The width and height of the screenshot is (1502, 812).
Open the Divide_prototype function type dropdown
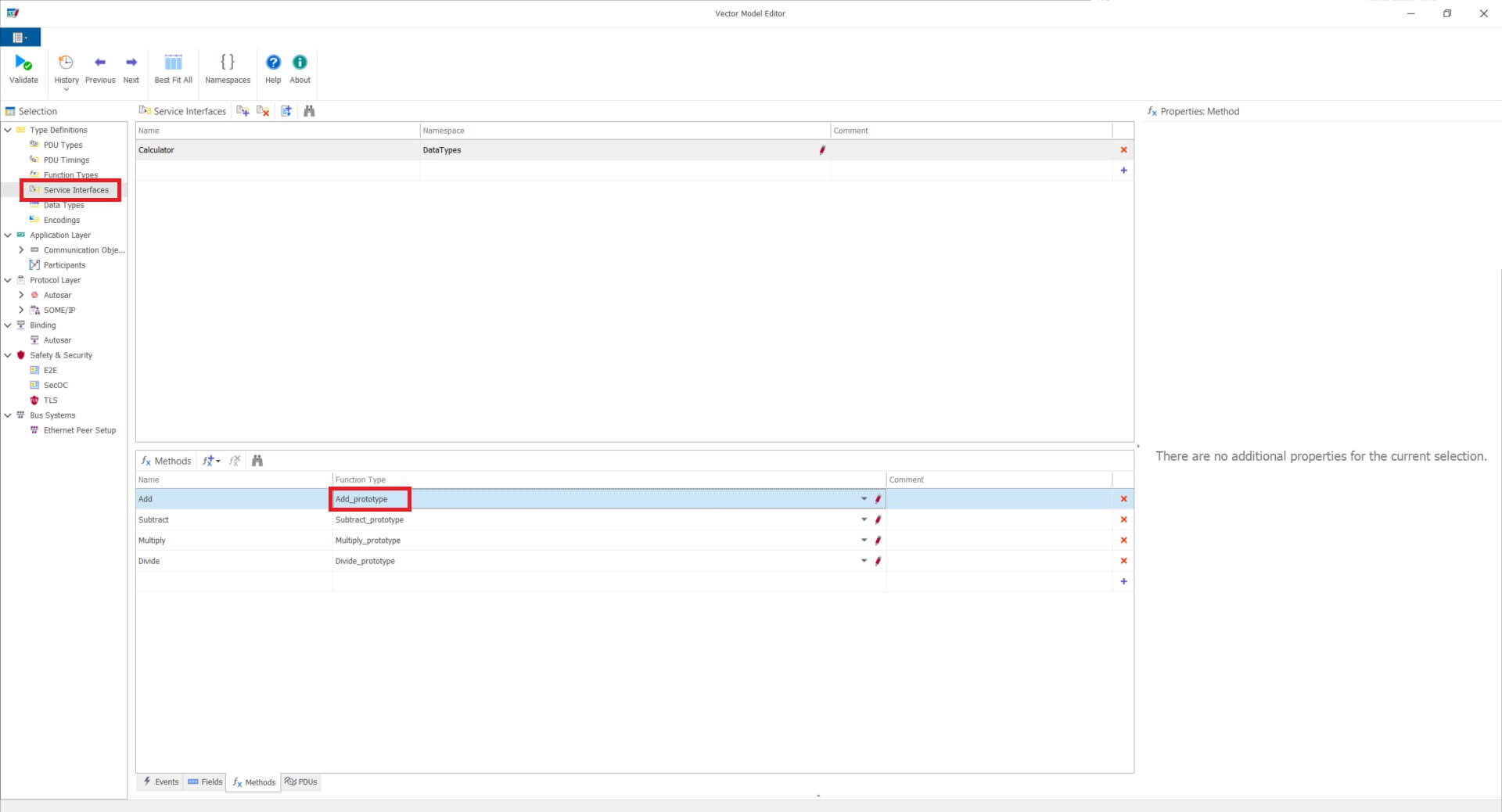[864, 561]
